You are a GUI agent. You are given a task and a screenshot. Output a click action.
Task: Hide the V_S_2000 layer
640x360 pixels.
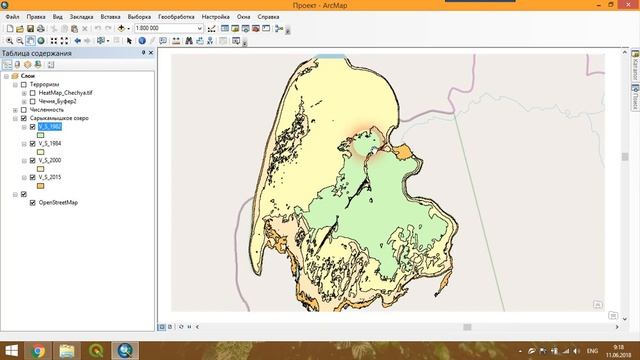(33, 160)
